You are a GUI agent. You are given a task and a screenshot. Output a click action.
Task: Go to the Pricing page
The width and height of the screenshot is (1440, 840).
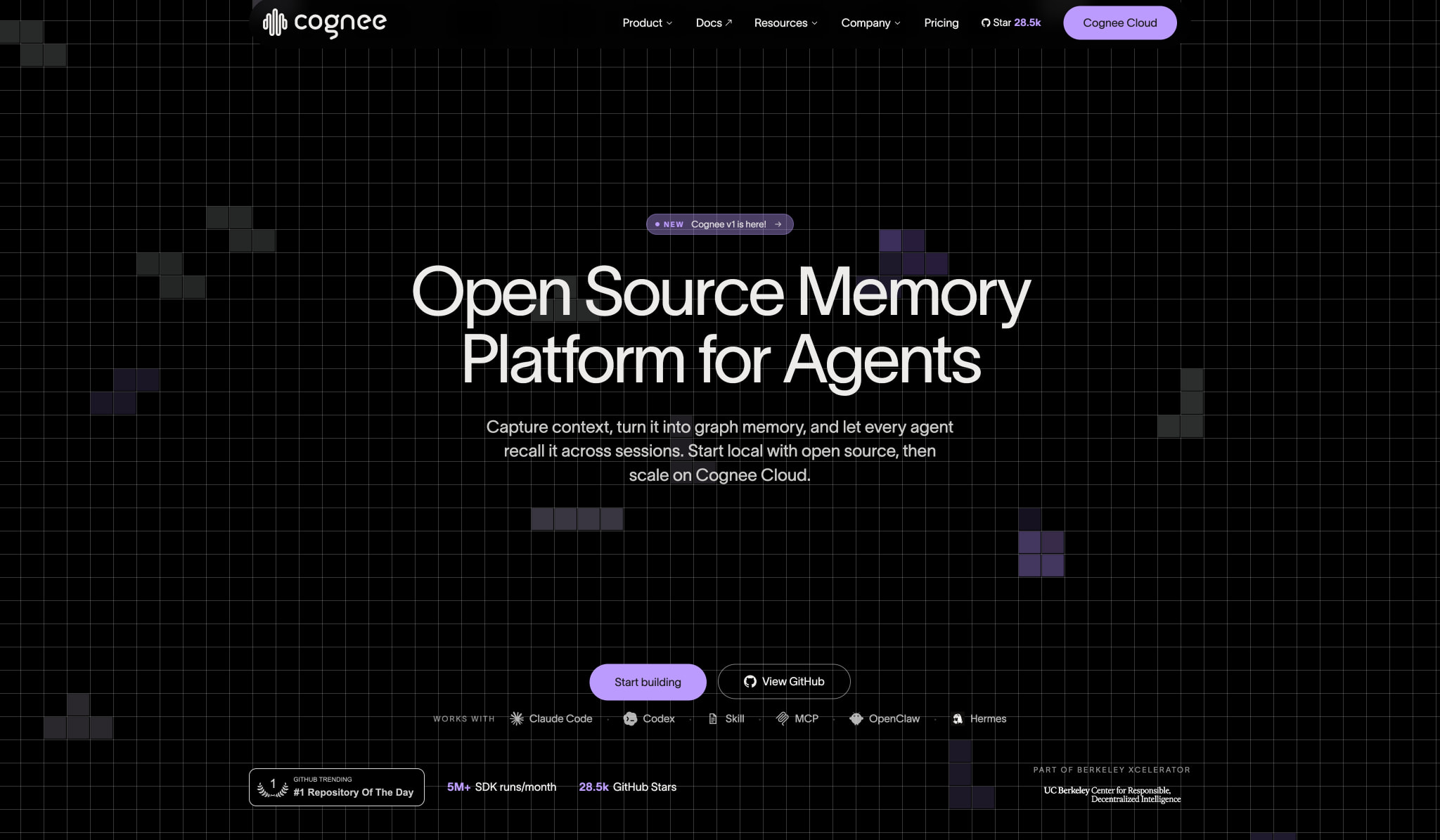point(941,23)
